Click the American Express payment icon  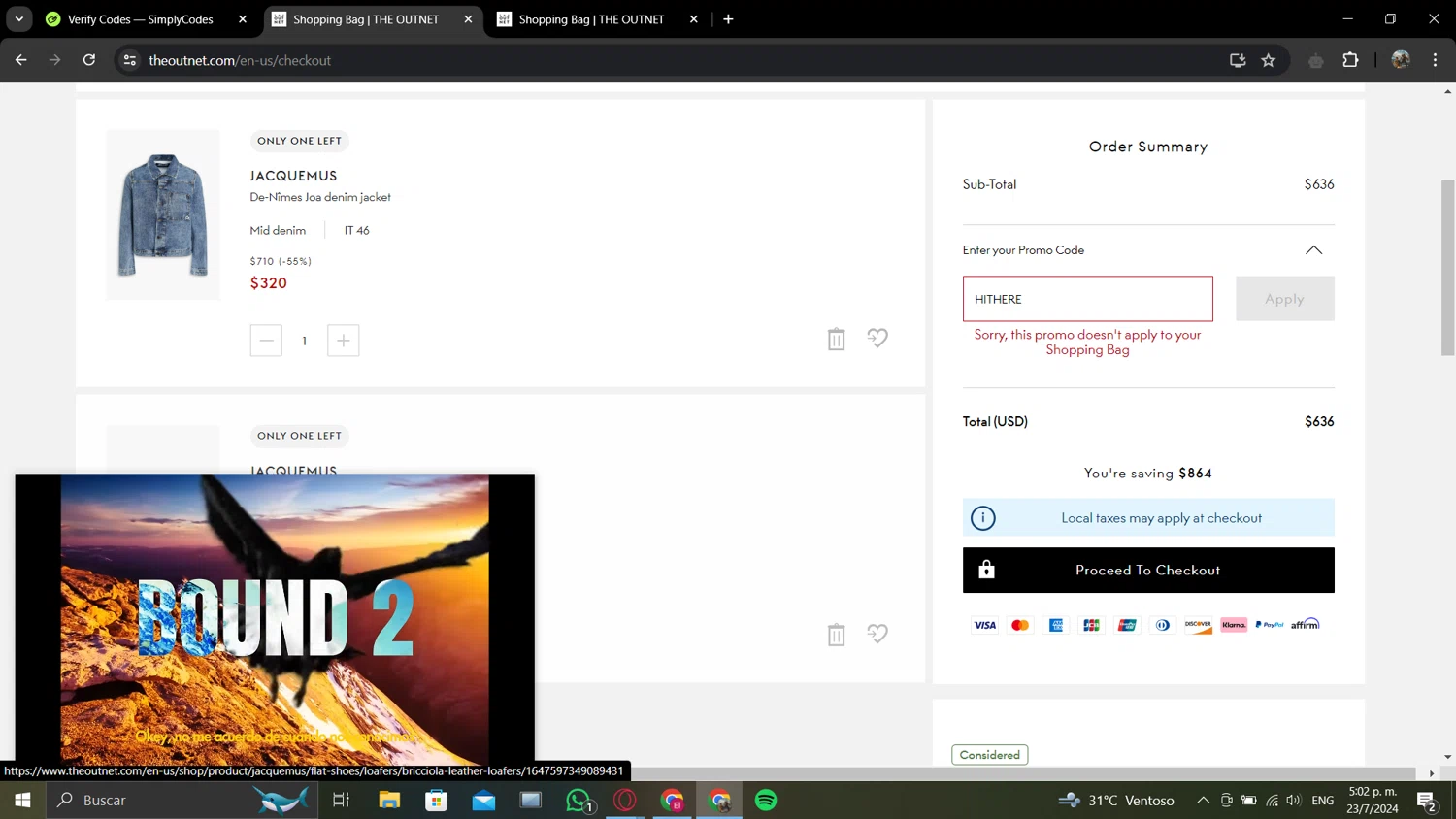pyautogui.click(x=1056, y=625)
